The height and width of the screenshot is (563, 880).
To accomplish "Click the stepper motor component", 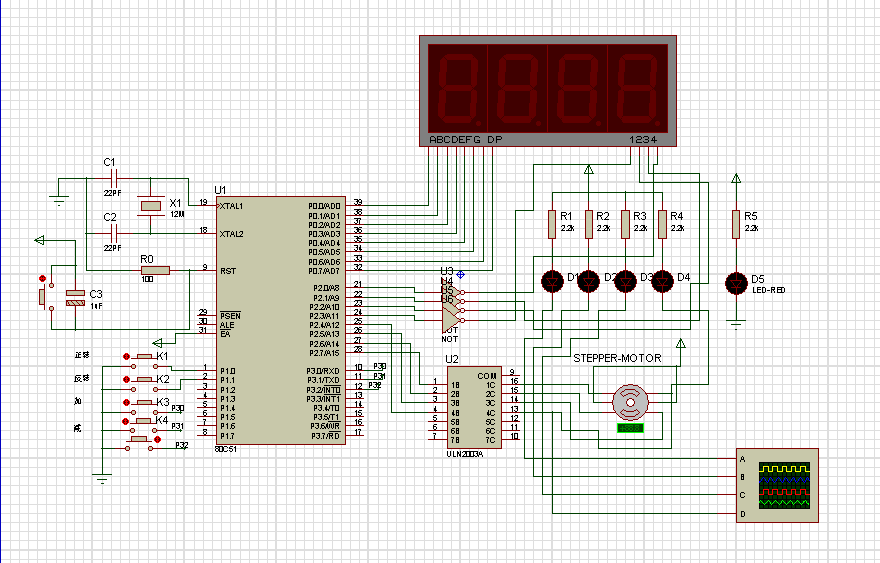I will pos(630,401).
